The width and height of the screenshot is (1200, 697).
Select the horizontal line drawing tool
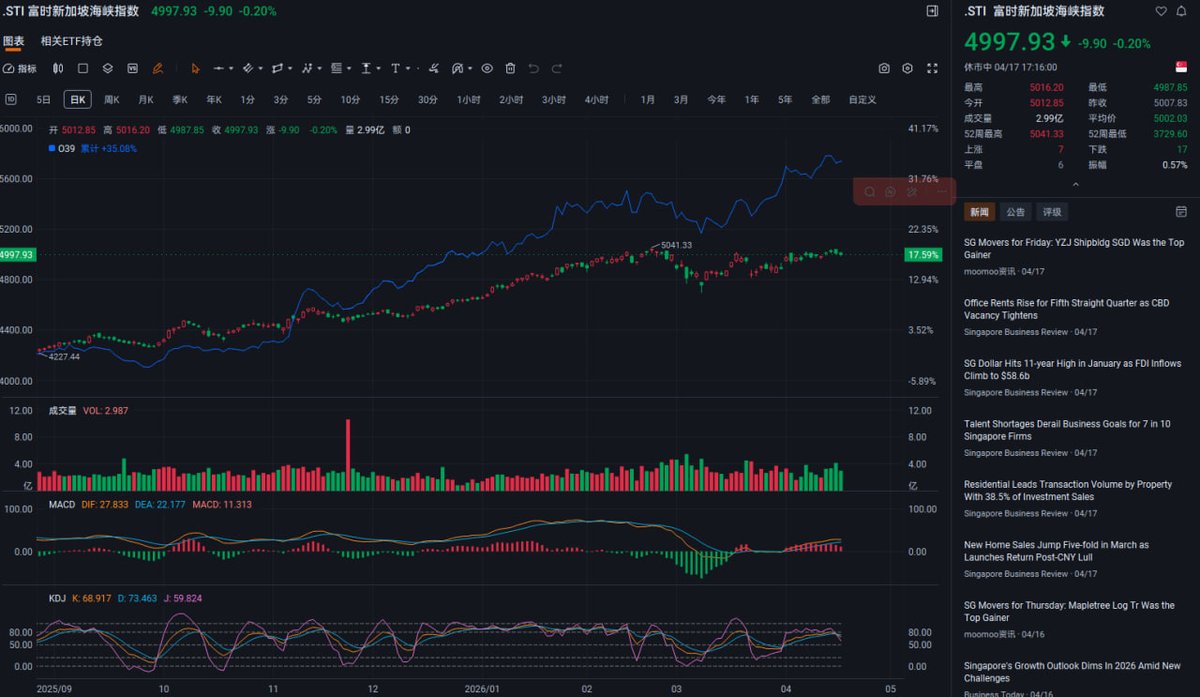219,68
